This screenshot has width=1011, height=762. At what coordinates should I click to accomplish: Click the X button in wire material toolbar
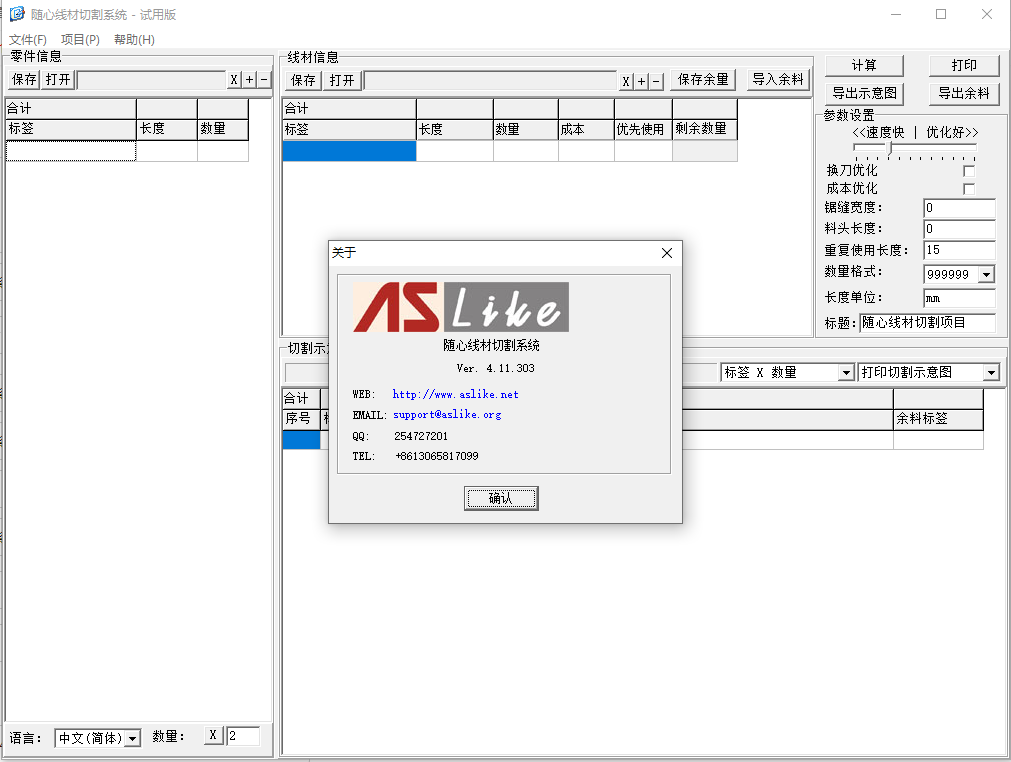pos(625,81)
